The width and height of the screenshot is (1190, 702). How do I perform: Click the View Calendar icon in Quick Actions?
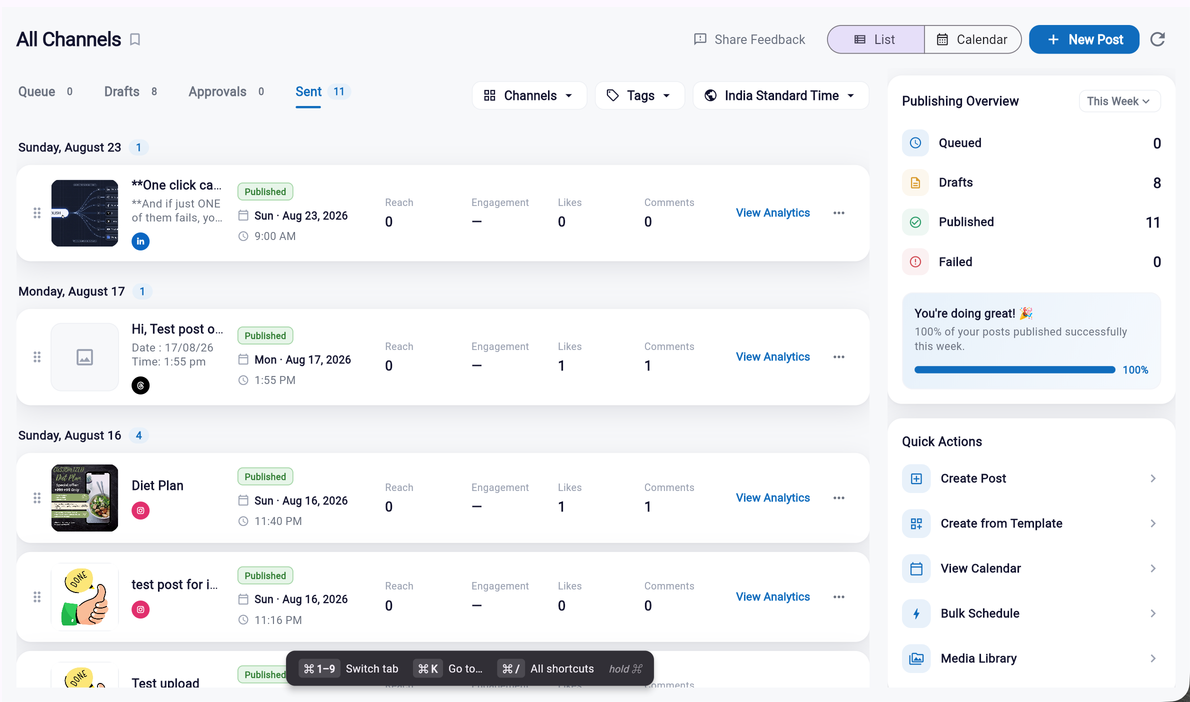pyautogui.click(x=916, y=568)
